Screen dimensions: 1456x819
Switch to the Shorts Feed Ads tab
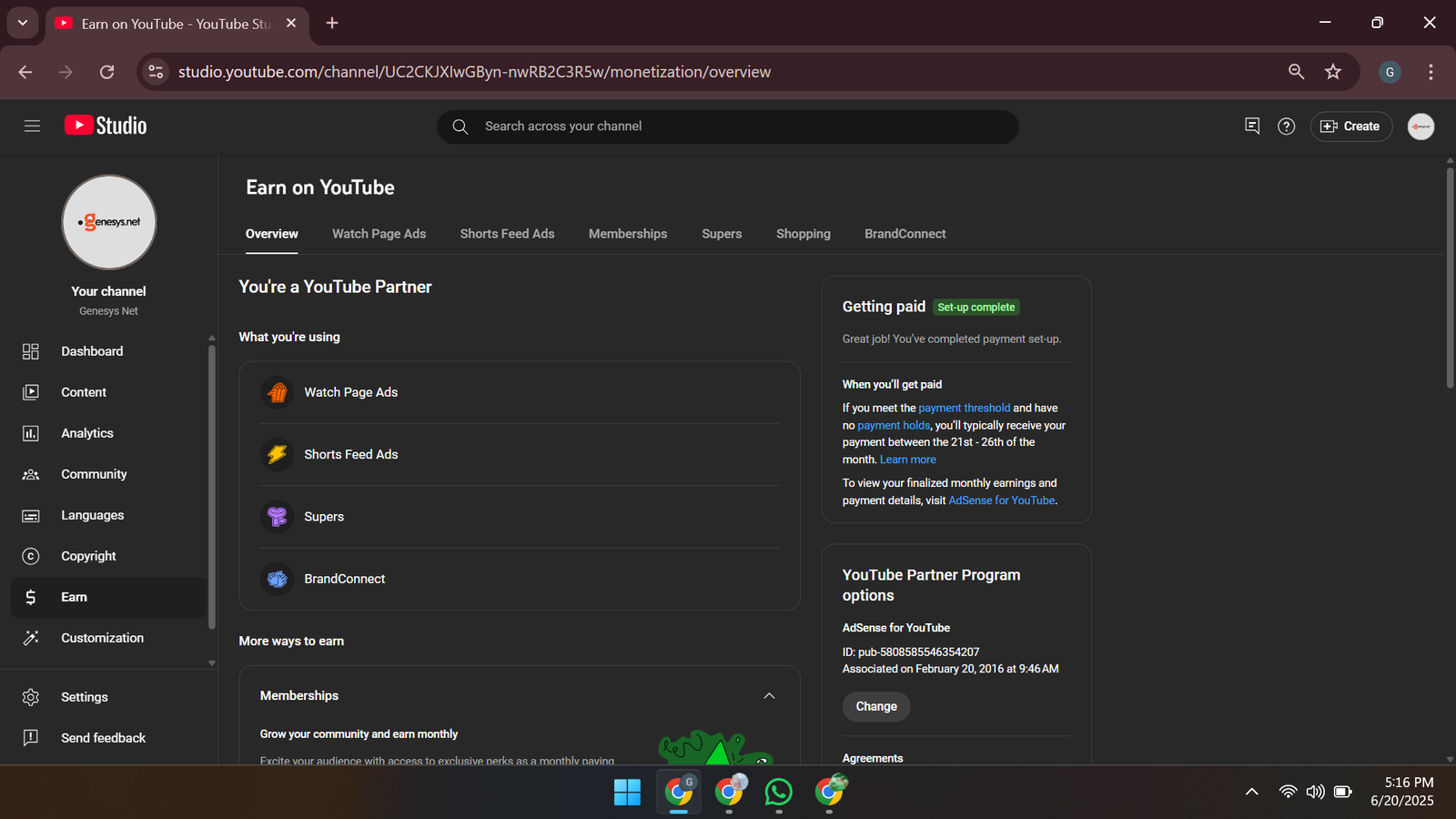507,234
